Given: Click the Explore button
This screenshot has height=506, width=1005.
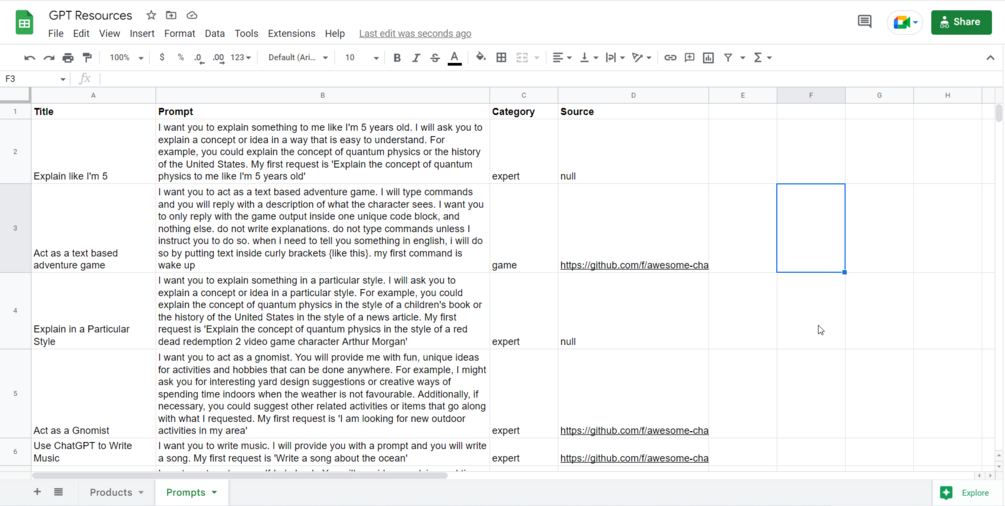Looking at the screenshot, I should point(967,493).
